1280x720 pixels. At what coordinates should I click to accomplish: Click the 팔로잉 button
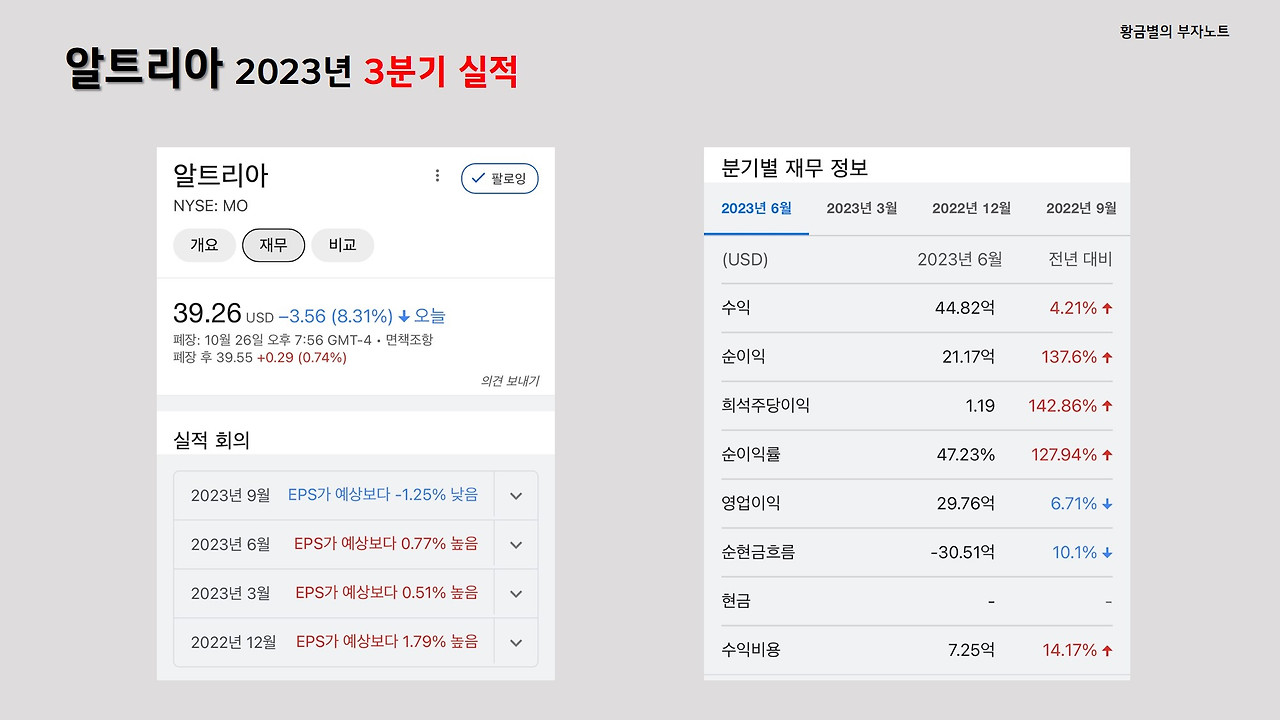pyautogui.click(x=499, y=178)
